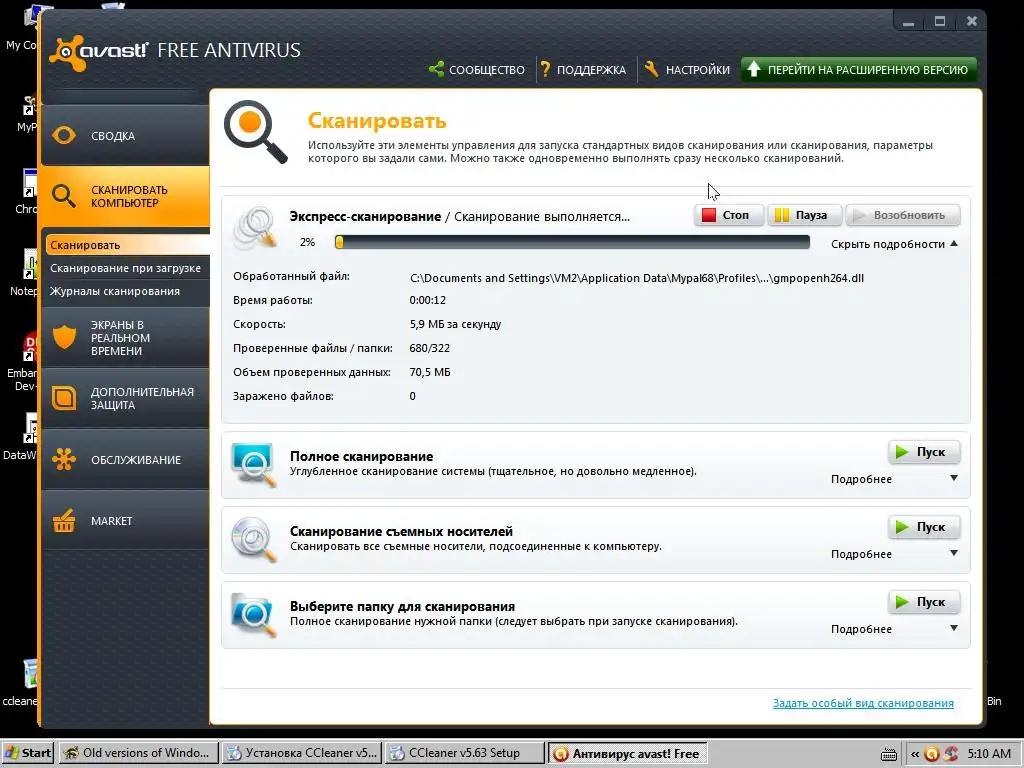
Task: Open СООБЩЕСТВО in top menu
Action: pos(477,69)
